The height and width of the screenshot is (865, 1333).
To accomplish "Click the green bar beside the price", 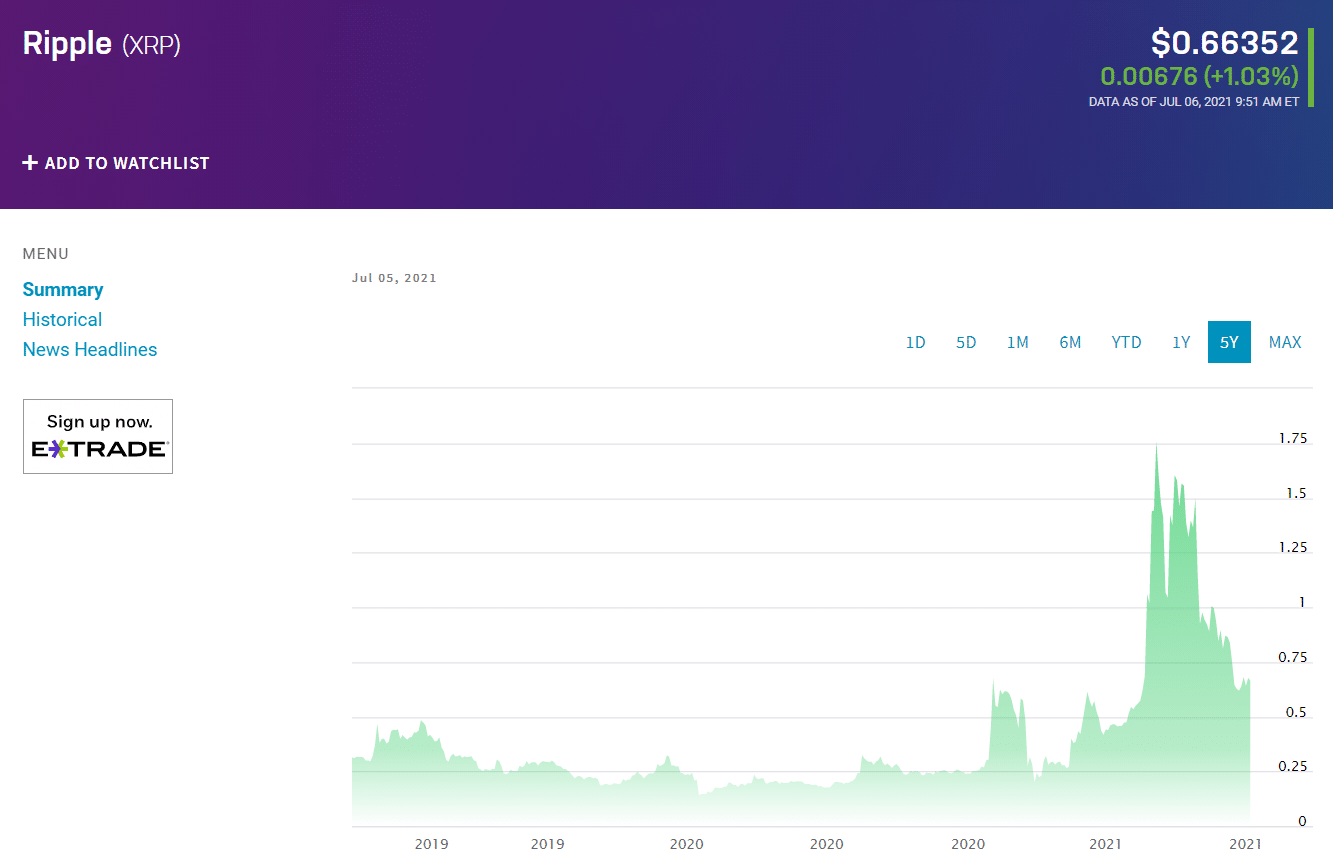I will click(1310, 68).
